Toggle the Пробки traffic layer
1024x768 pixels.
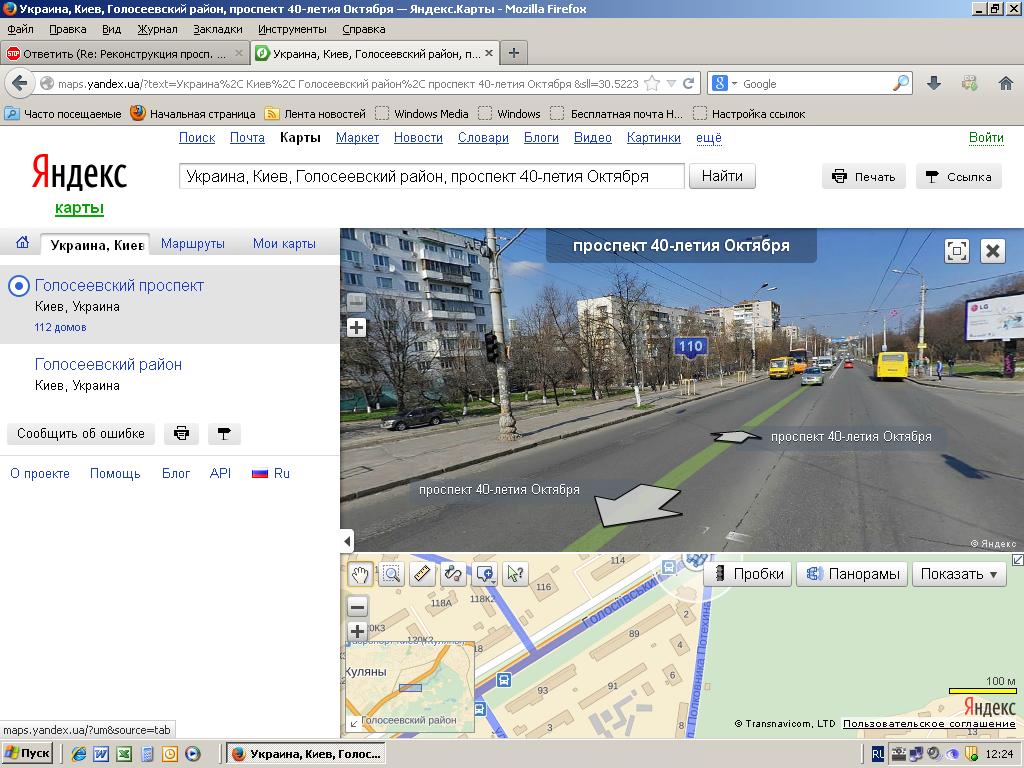pos(748,574)
